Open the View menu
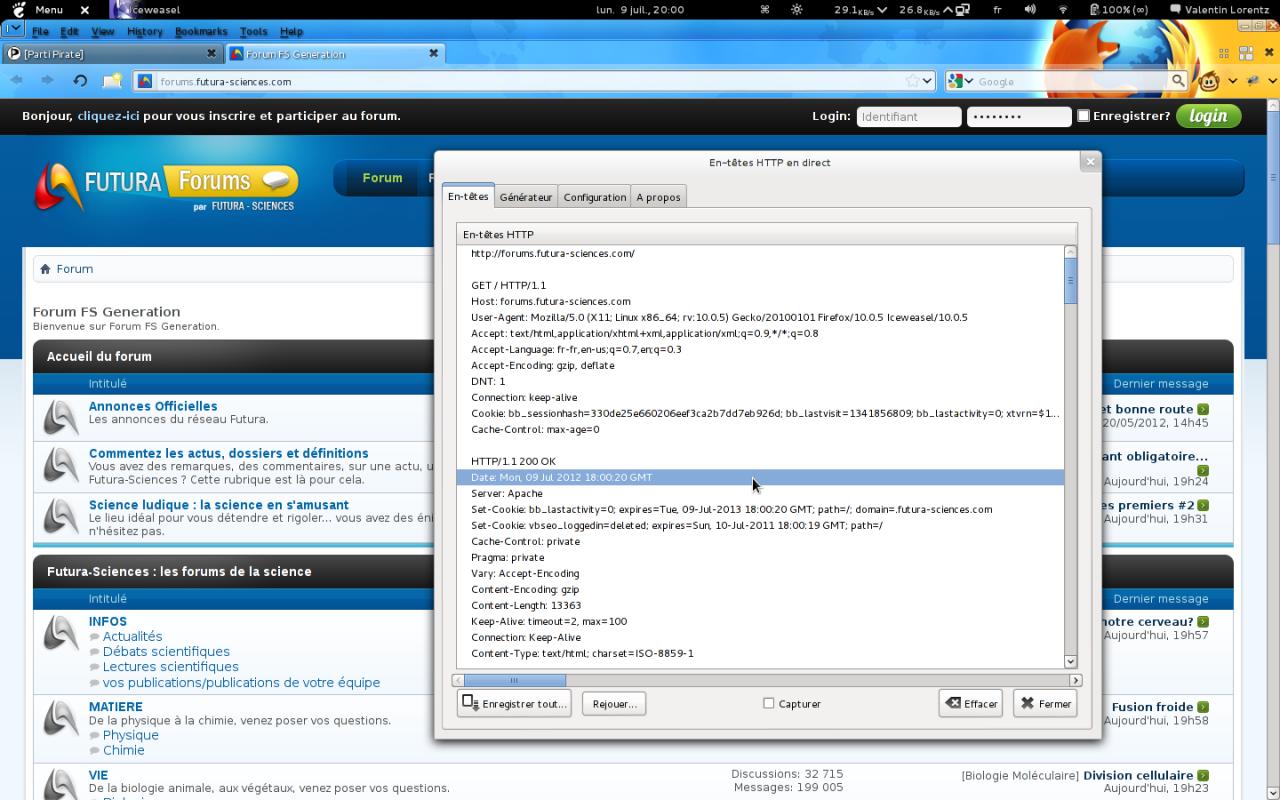The height and width of the screenshot is (800, 1280). pos(103,32)
